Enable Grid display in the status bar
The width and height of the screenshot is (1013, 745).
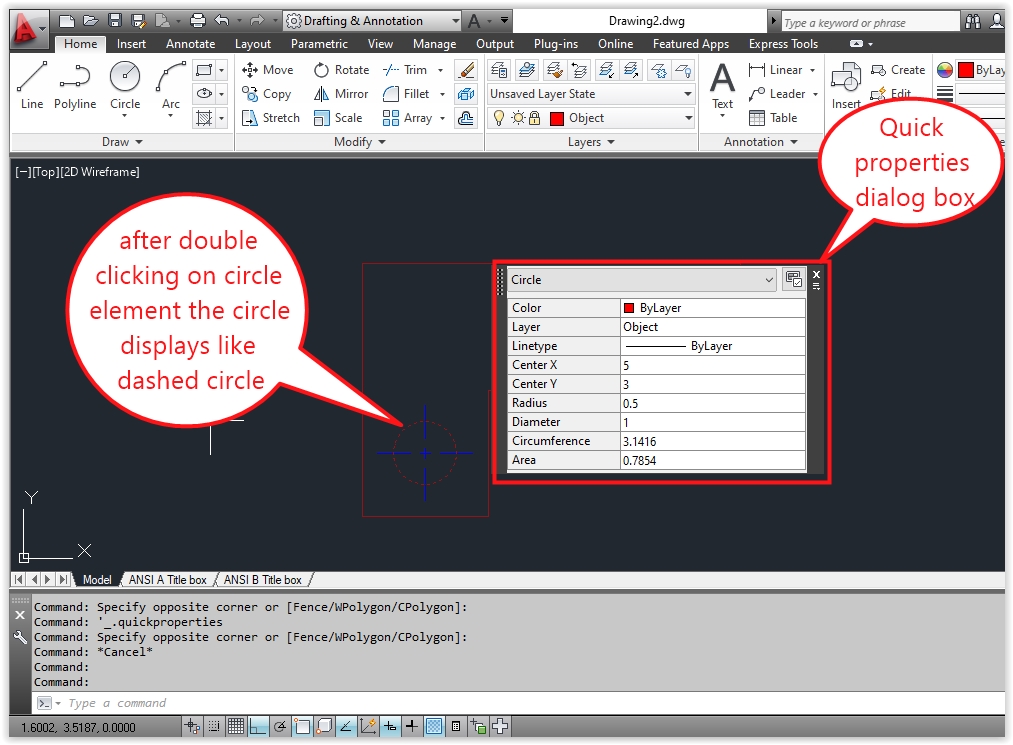click(x=234, y=727)
